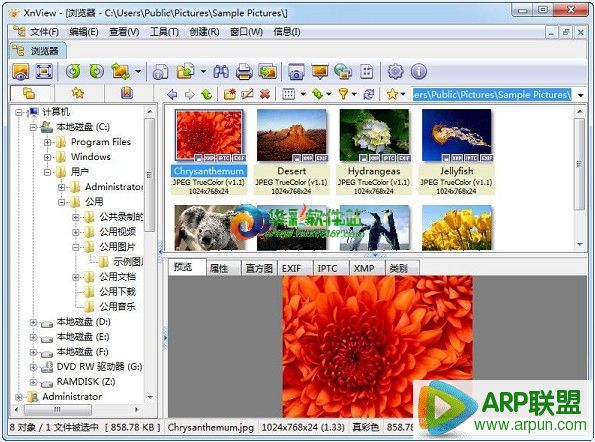Create a new folder icon
This screenshot has width=595, height=442.
230,94
